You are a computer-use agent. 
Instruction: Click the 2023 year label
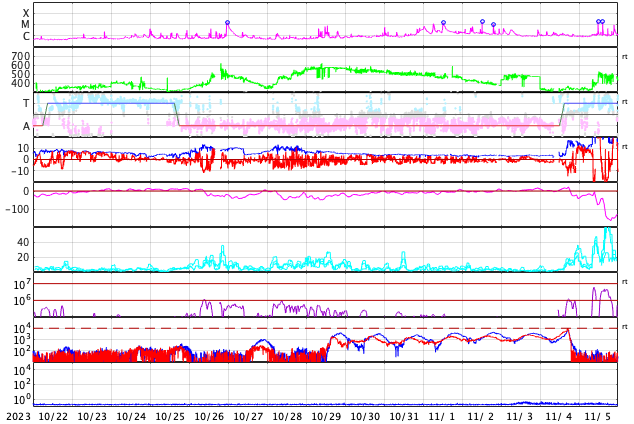click(x=19, y=417)
